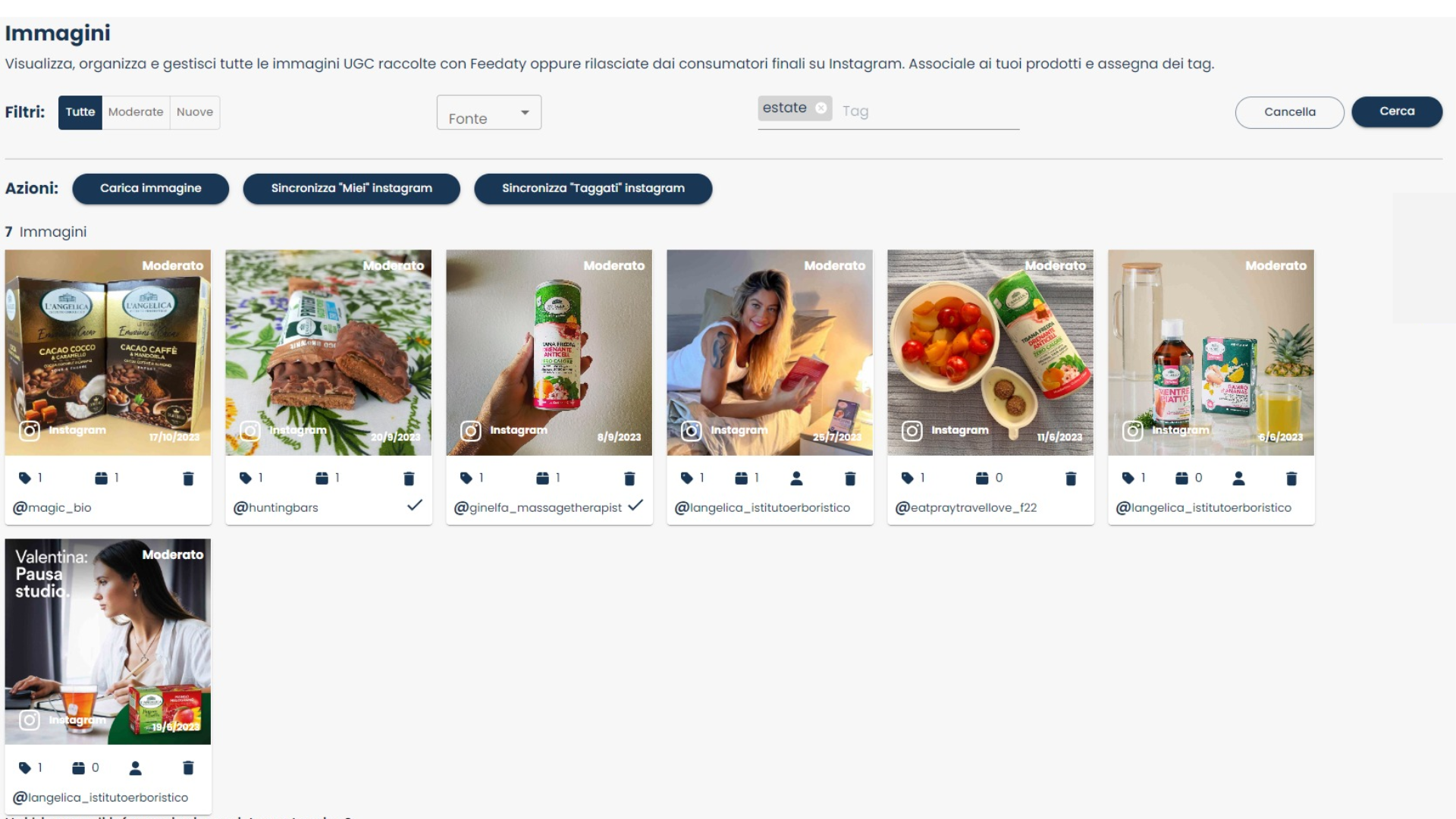Delete the @eatpraytravellove_f22 image
The height and width of the screenshot is (819, 1456).
pyautogui.click(x=1071, y=479)
